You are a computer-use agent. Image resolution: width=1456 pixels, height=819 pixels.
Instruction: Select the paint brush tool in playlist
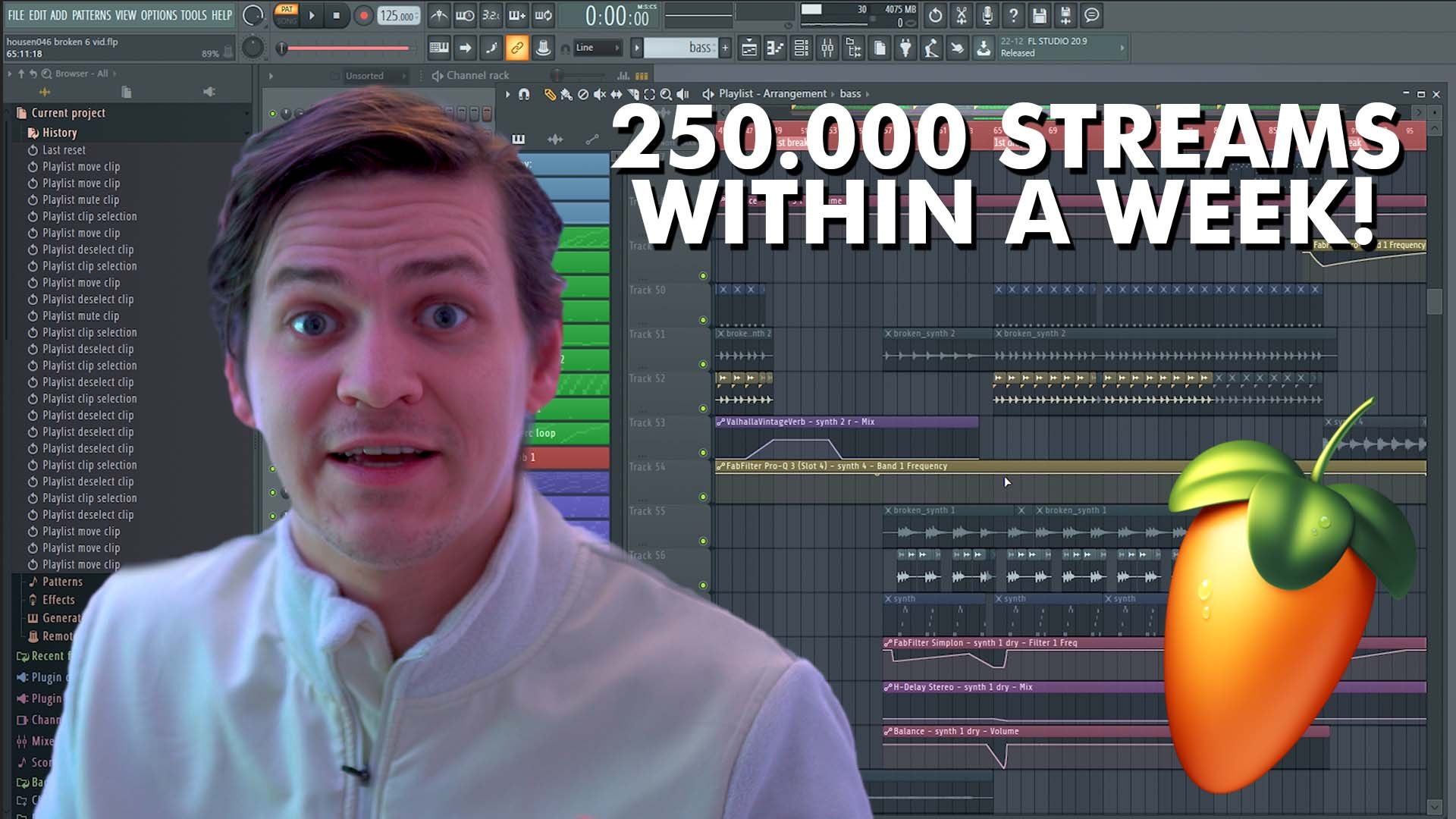click(x=566, y=95)
